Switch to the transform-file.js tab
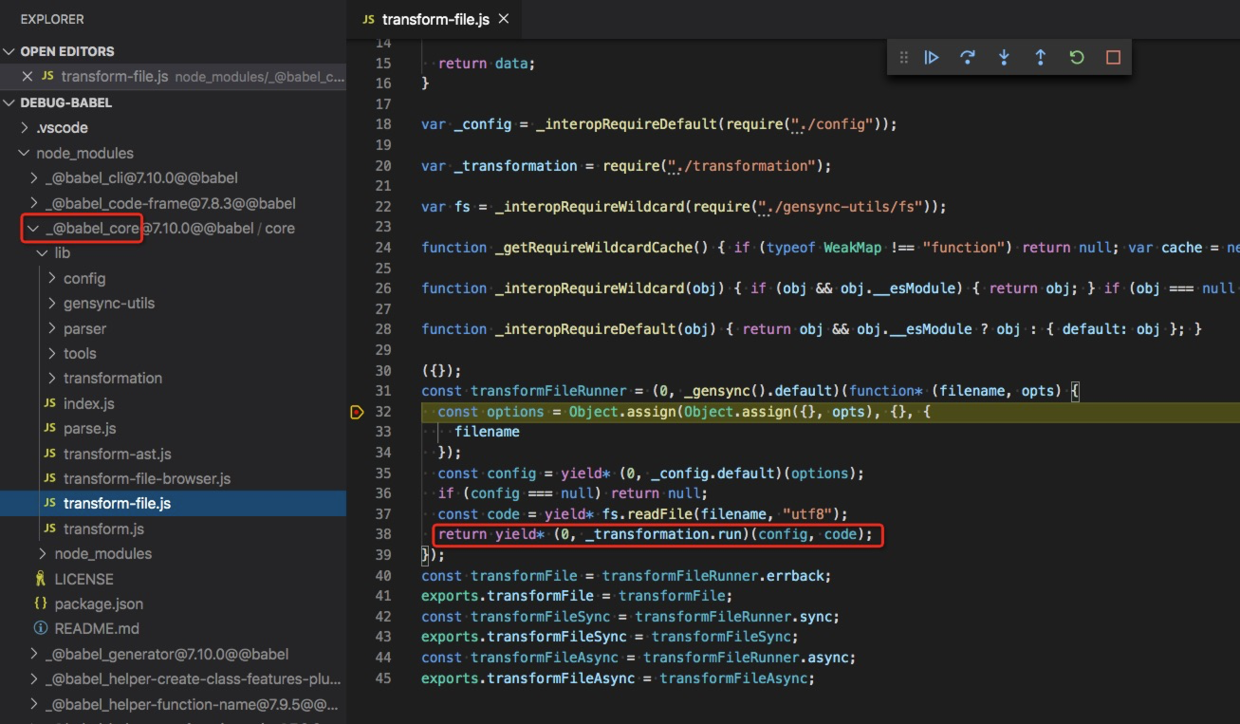1240x724 pixels. coord(432,18)
